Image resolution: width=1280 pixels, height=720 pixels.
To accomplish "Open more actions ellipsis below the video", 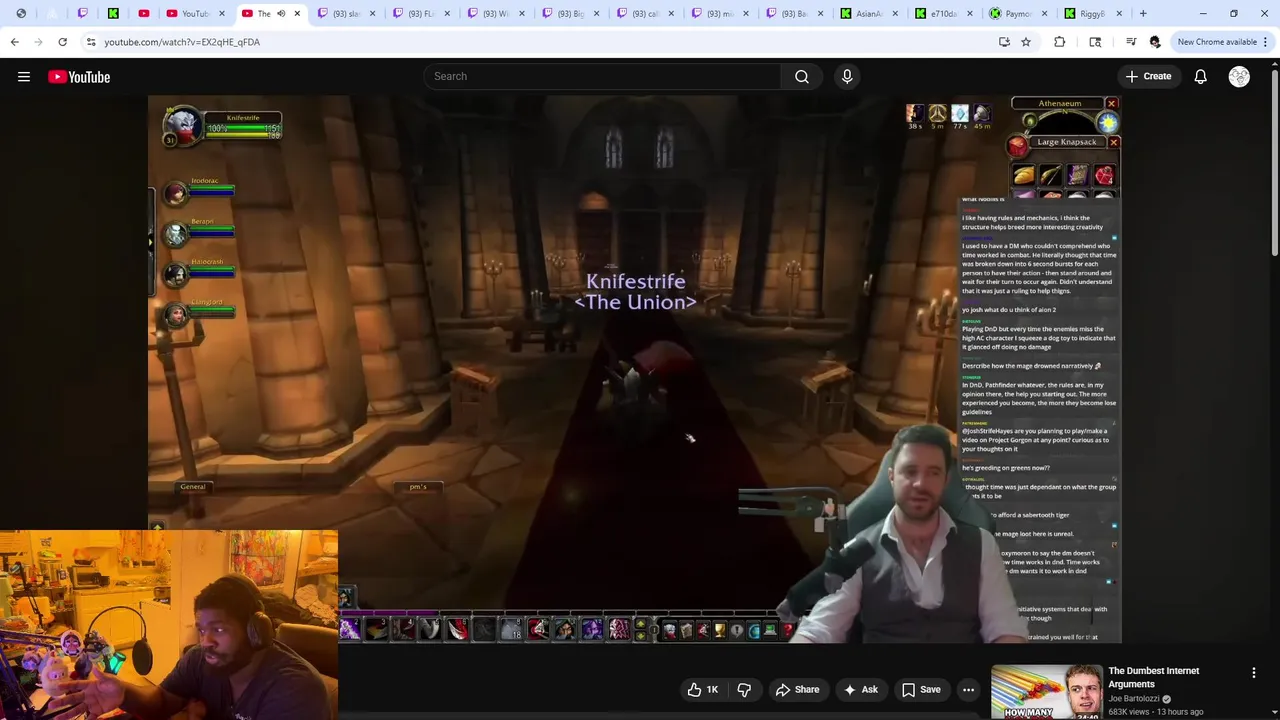I will 968,689.
